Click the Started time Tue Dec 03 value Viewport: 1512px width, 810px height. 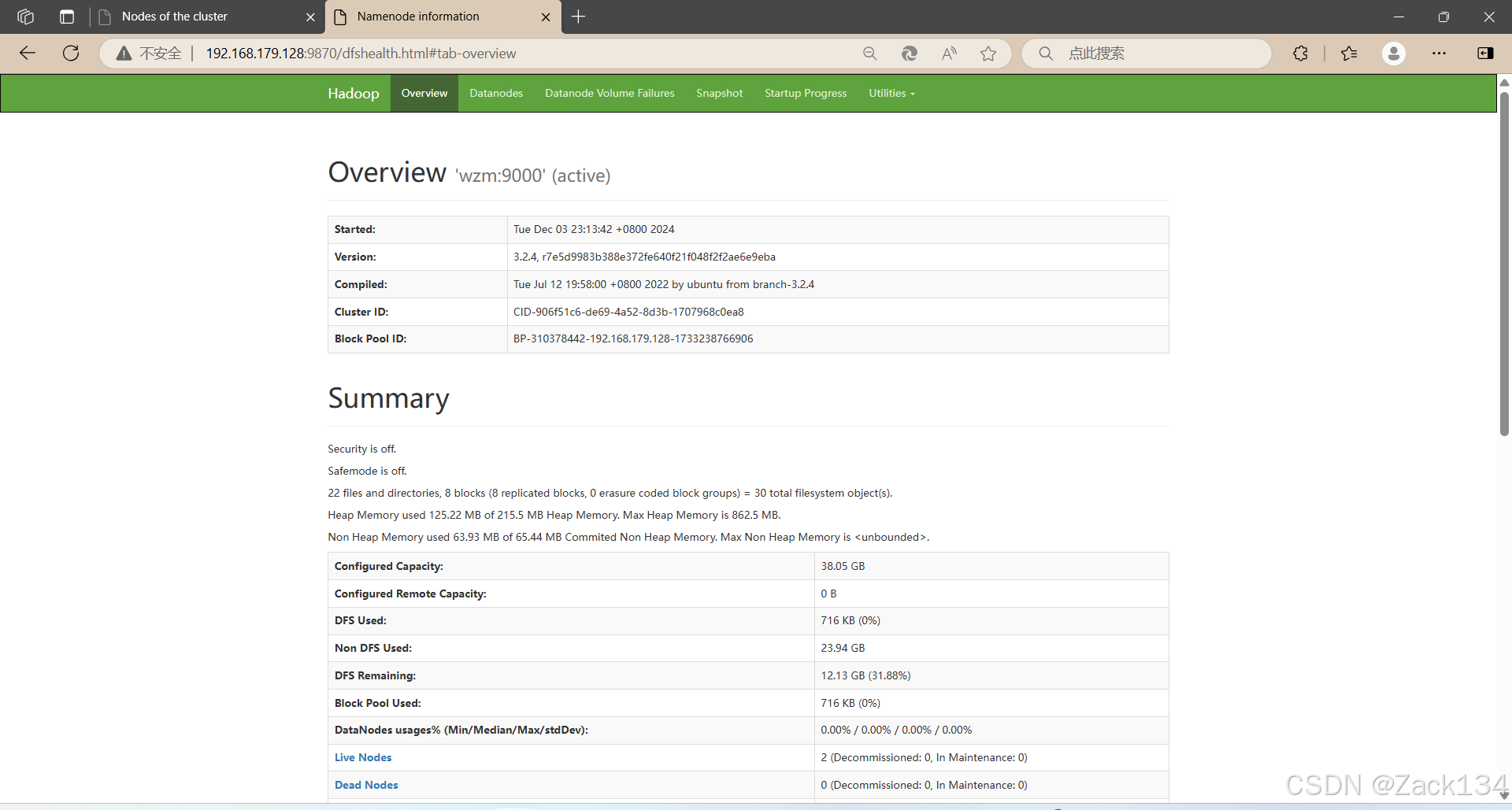(594, 229)
